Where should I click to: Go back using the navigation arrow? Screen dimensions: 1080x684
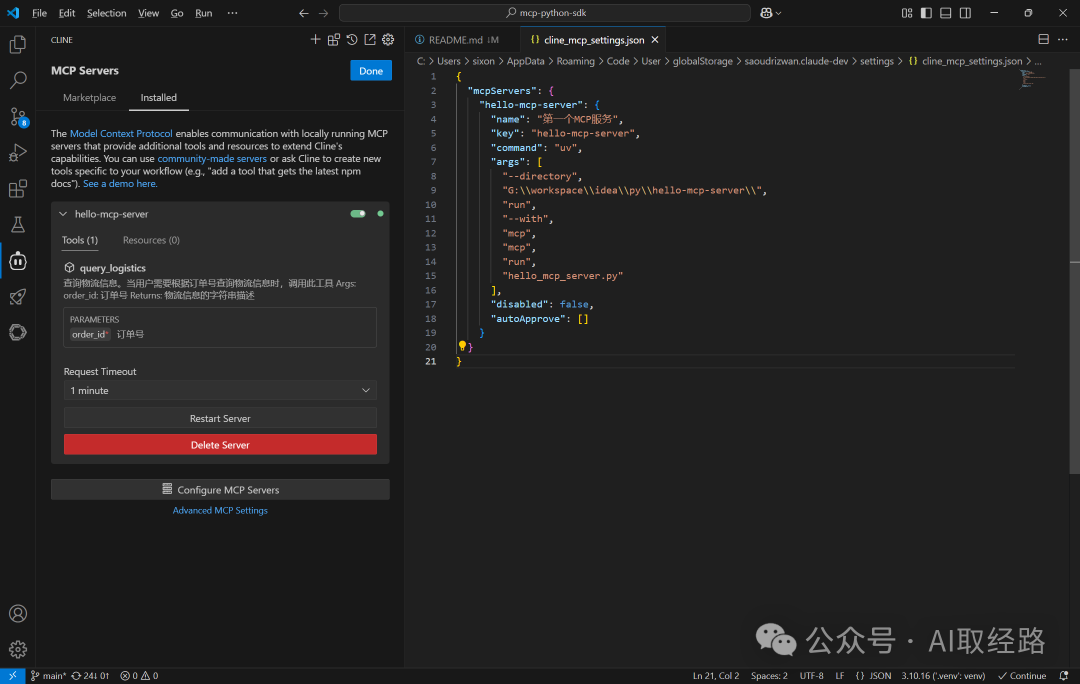click(304, 13)
